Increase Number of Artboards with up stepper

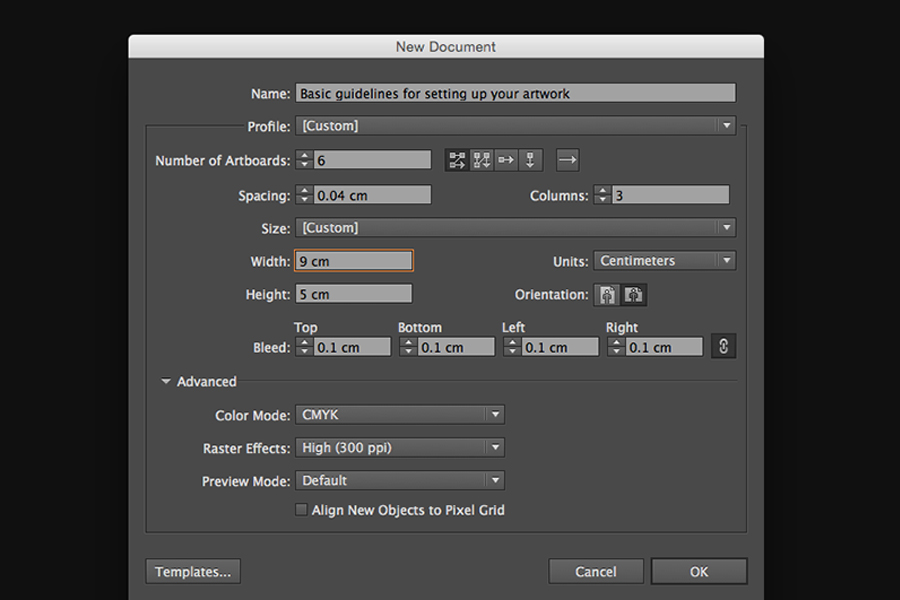tap(303, 155)
